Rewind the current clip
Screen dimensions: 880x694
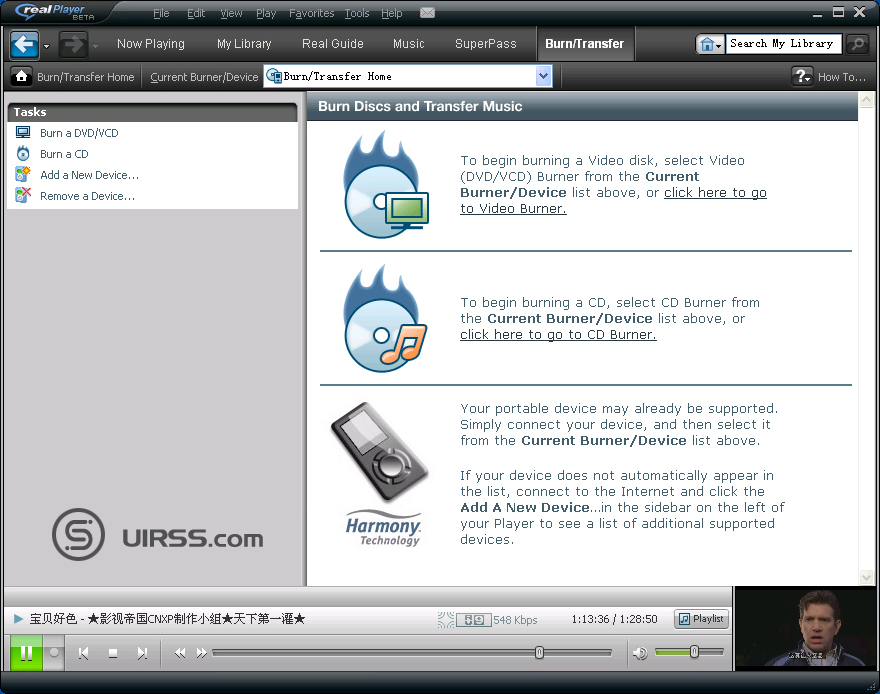pos(180,653)
